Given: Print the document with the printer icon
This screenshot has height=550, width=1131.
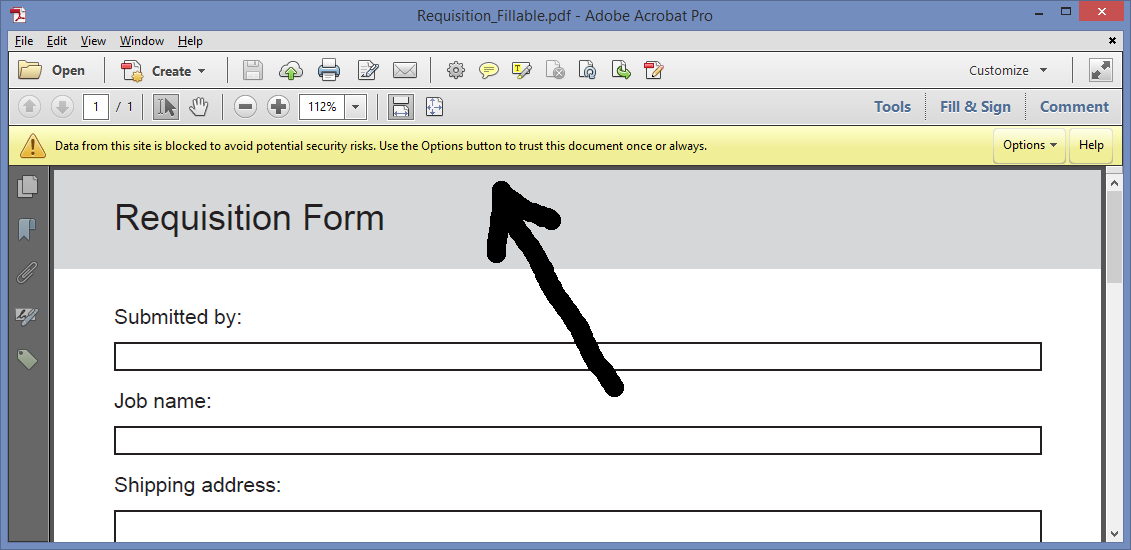Looking at the screenshot, I should 329,71.
